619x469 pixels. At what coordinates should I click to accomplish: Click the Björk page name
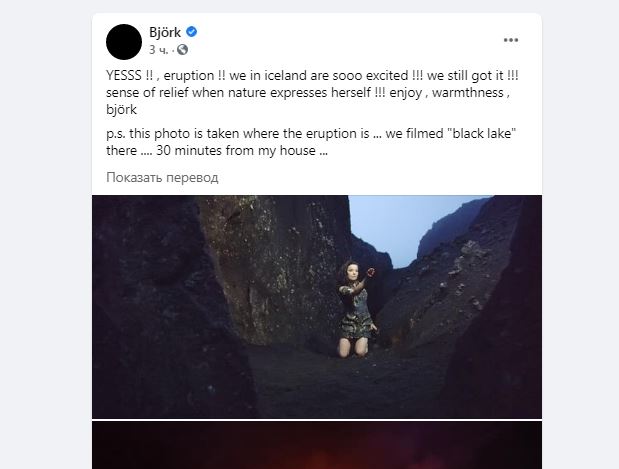click(165, 32)
